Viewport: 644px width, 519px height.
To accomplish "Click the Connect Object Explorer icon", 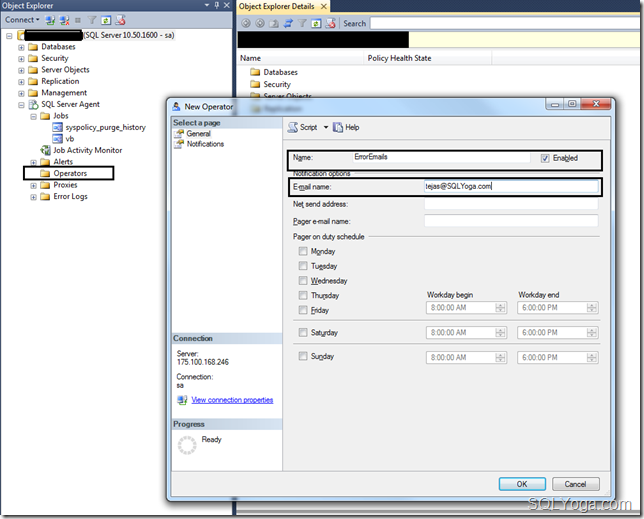I will [x=50, y=20].
